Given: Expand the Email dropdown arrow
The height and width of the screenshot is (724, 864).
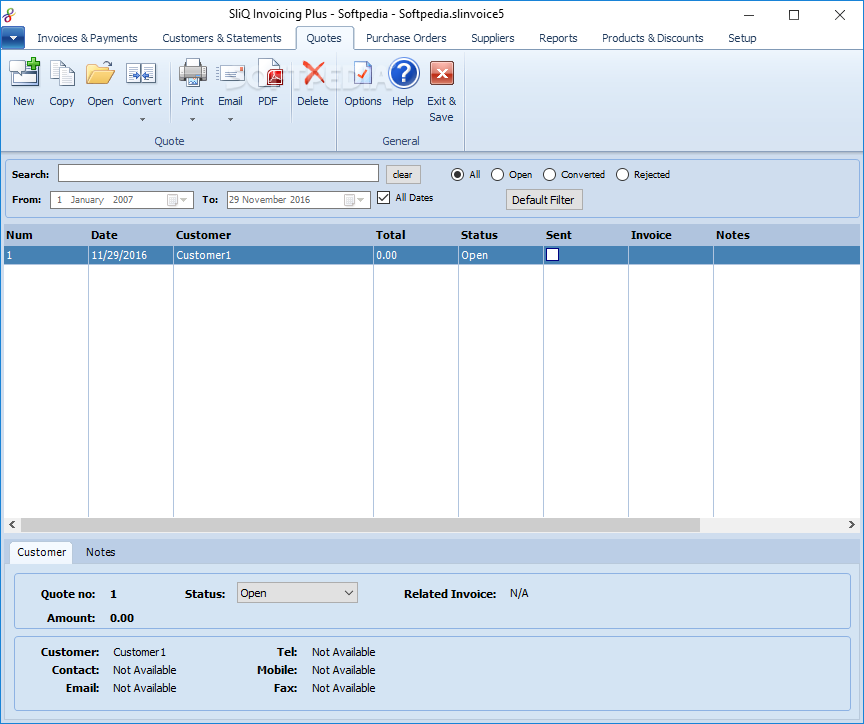Looking at the screenshot, I should tap(230, 120).
